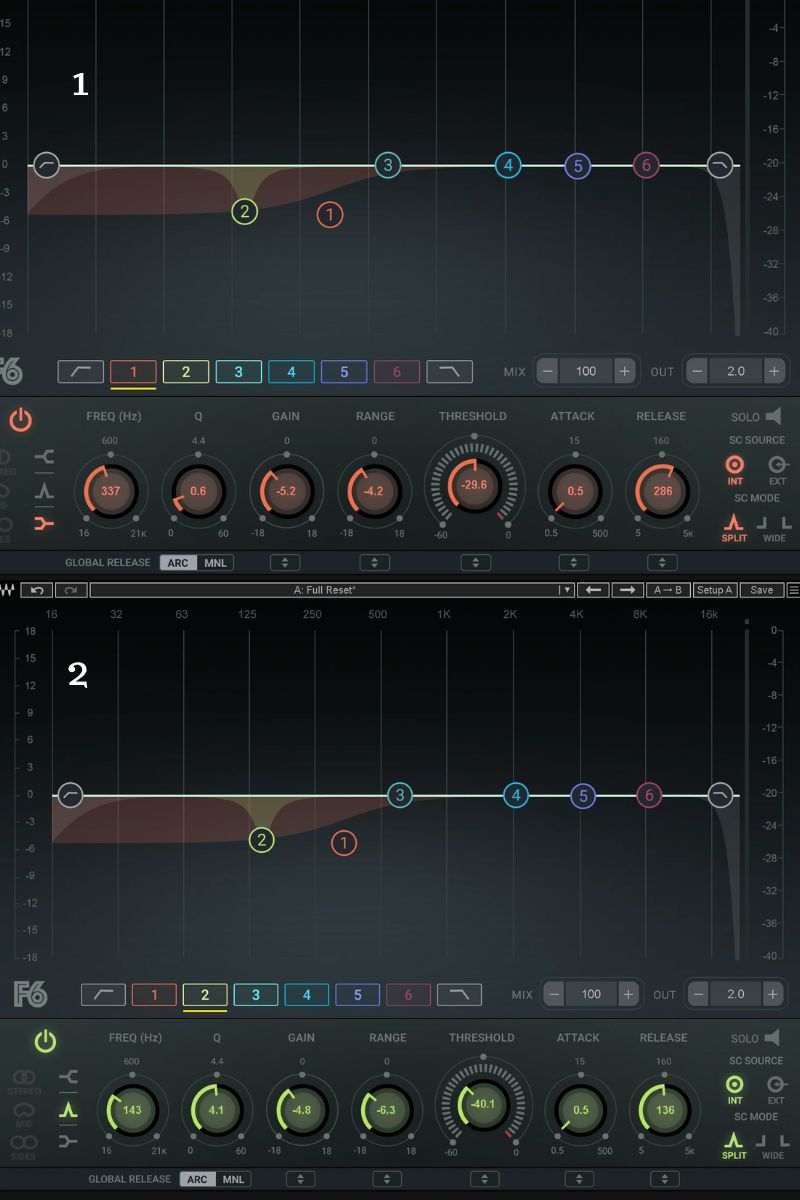The height and width of the screenshot is (1200, 800).
Task: Load the next preset with the right arrow
Action: point(627,590)
